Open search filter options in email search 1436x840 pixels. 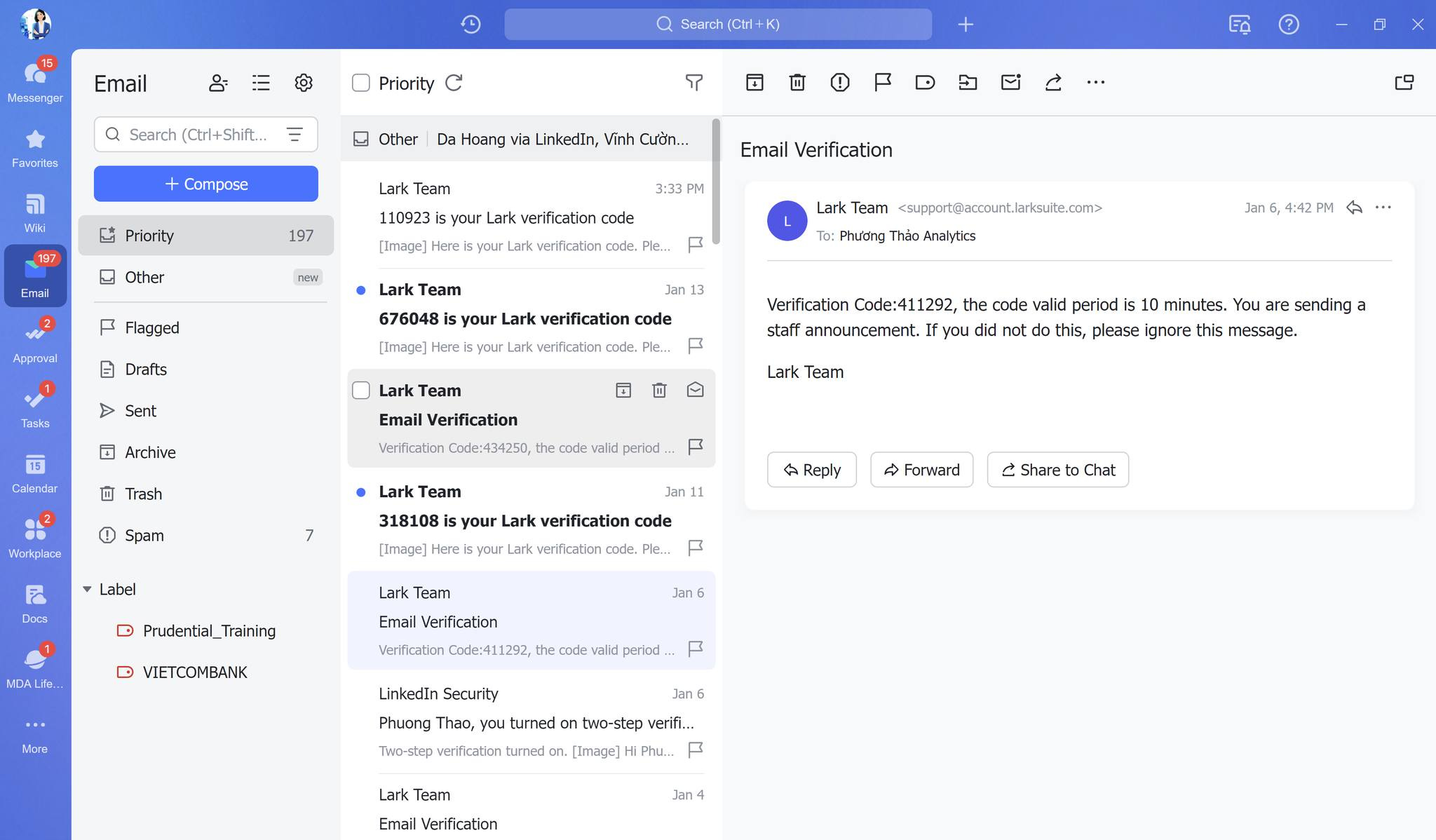click(294, 134)
